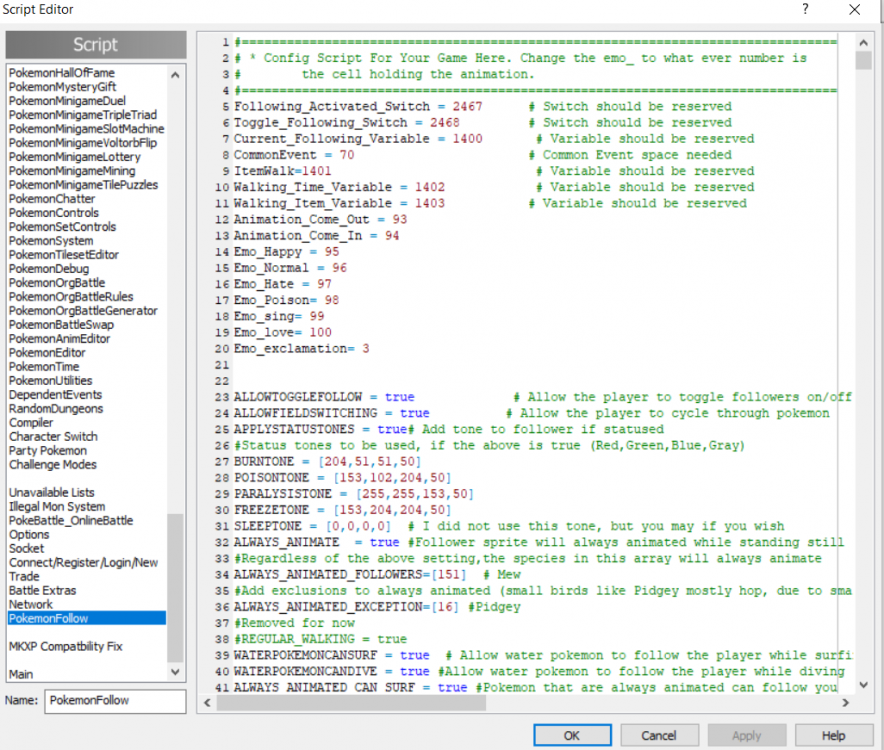Click the Help button

833,735
